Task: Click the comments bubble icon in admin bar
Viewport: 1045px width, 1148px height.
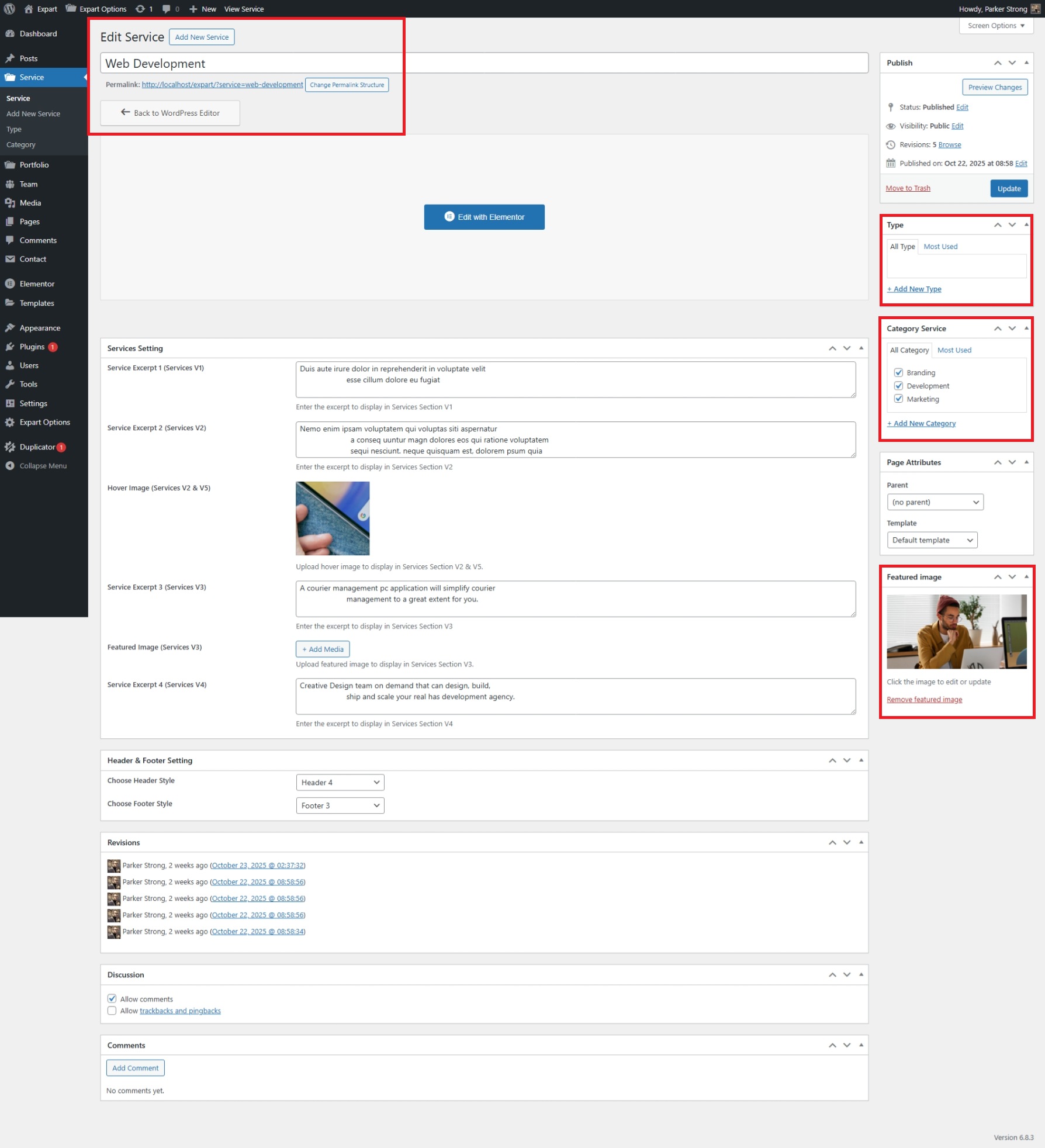Action: pos(167,9)
